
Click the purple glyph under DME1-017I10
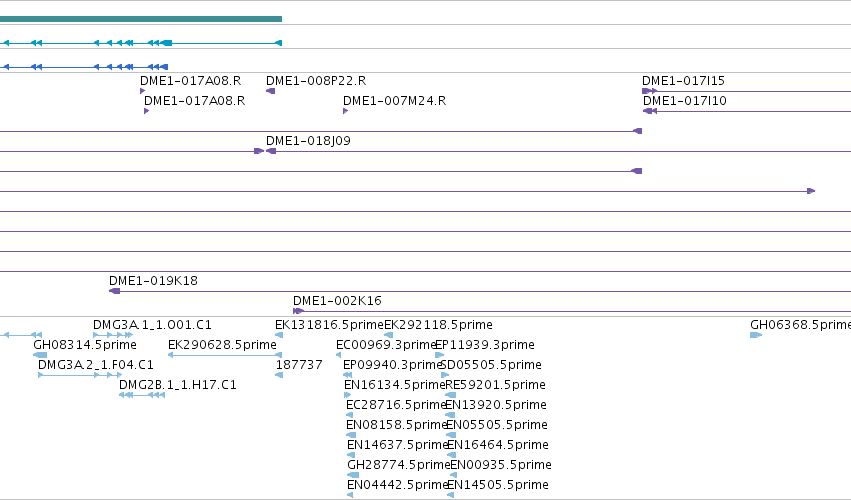[x=650, y=111]
